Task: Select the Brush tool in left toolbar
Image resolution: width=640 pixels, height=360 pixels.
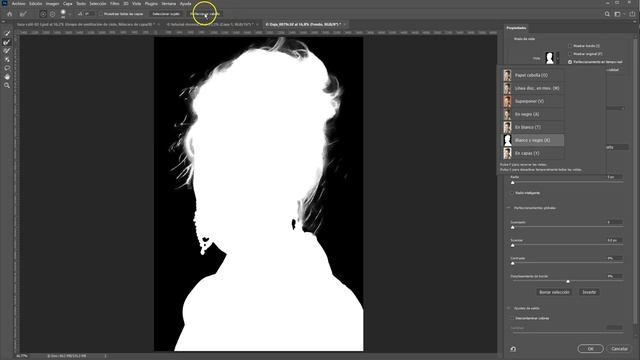Action: (x=7, y=51)
